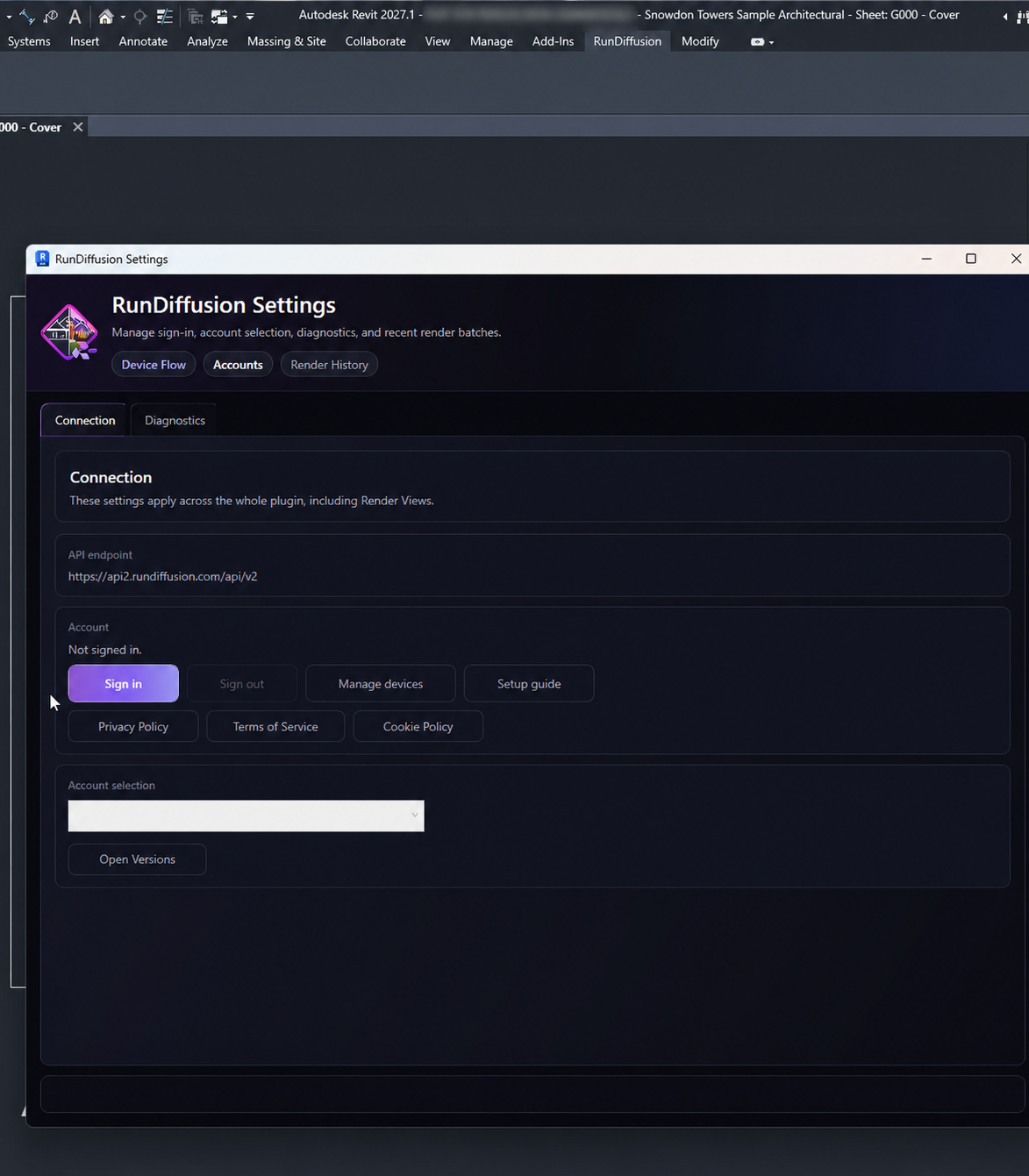Select the Aligned Dimension tool icon
Screen dimensions: 1029x1176
pos(27,16)
